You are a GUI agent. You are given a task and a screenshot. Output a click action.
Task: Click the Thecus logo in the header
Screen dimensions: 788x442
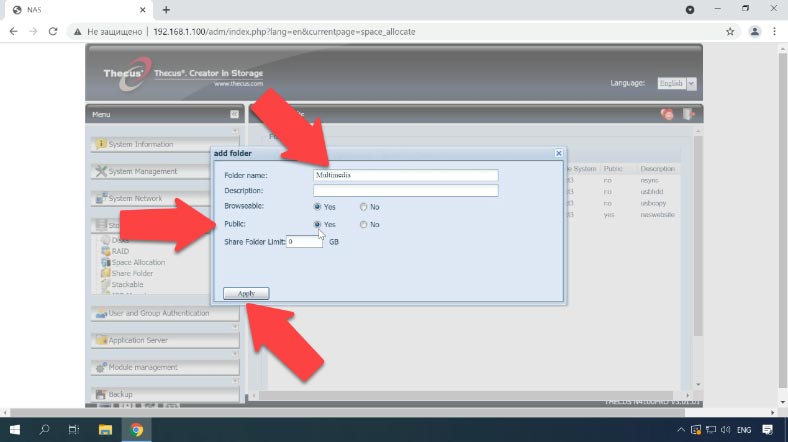[127, 74]
